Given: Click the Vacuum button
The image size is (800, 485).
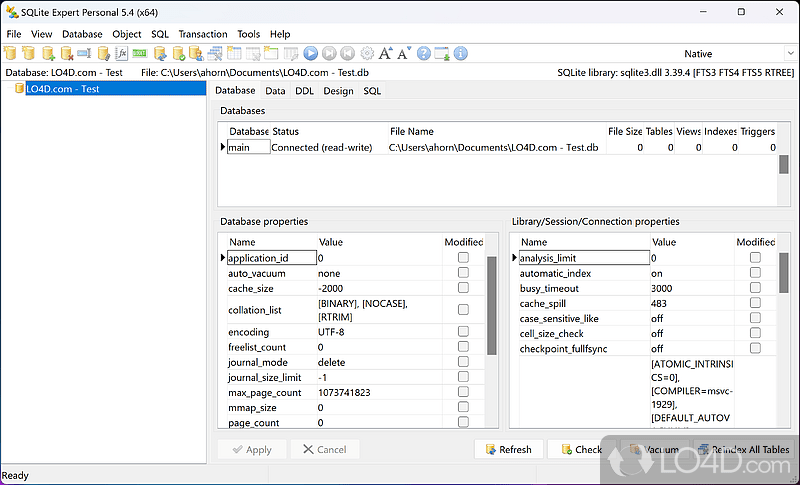Looking at the screenshot, I should [x=655, y=449].
